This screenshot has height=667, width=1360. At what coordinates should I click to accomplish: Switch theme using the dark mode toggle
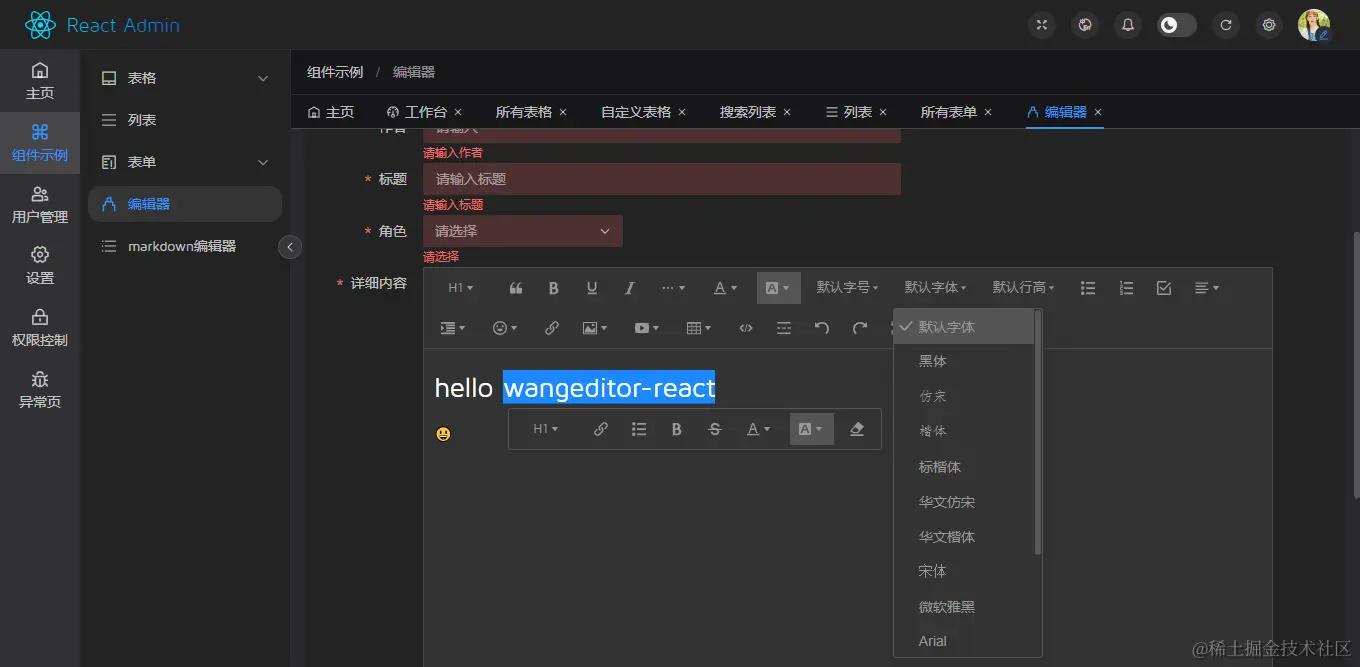tap(1176, 24)
